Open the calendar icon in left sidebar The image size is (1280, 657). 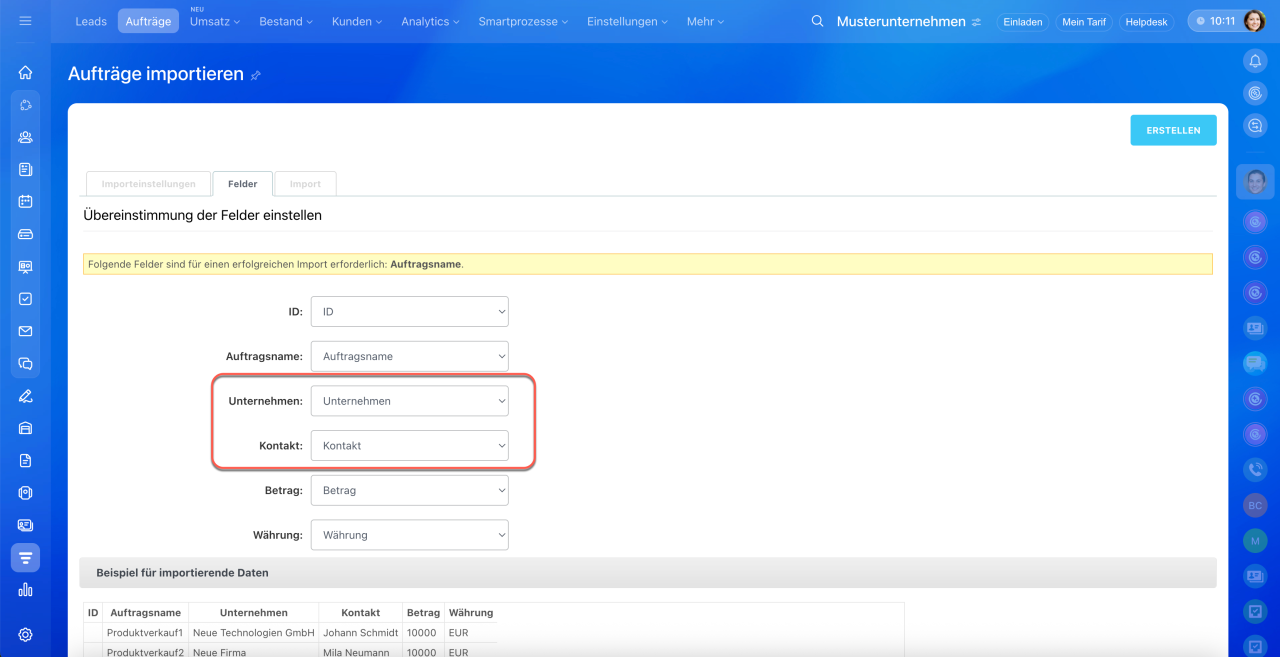(x=25, y=201)
